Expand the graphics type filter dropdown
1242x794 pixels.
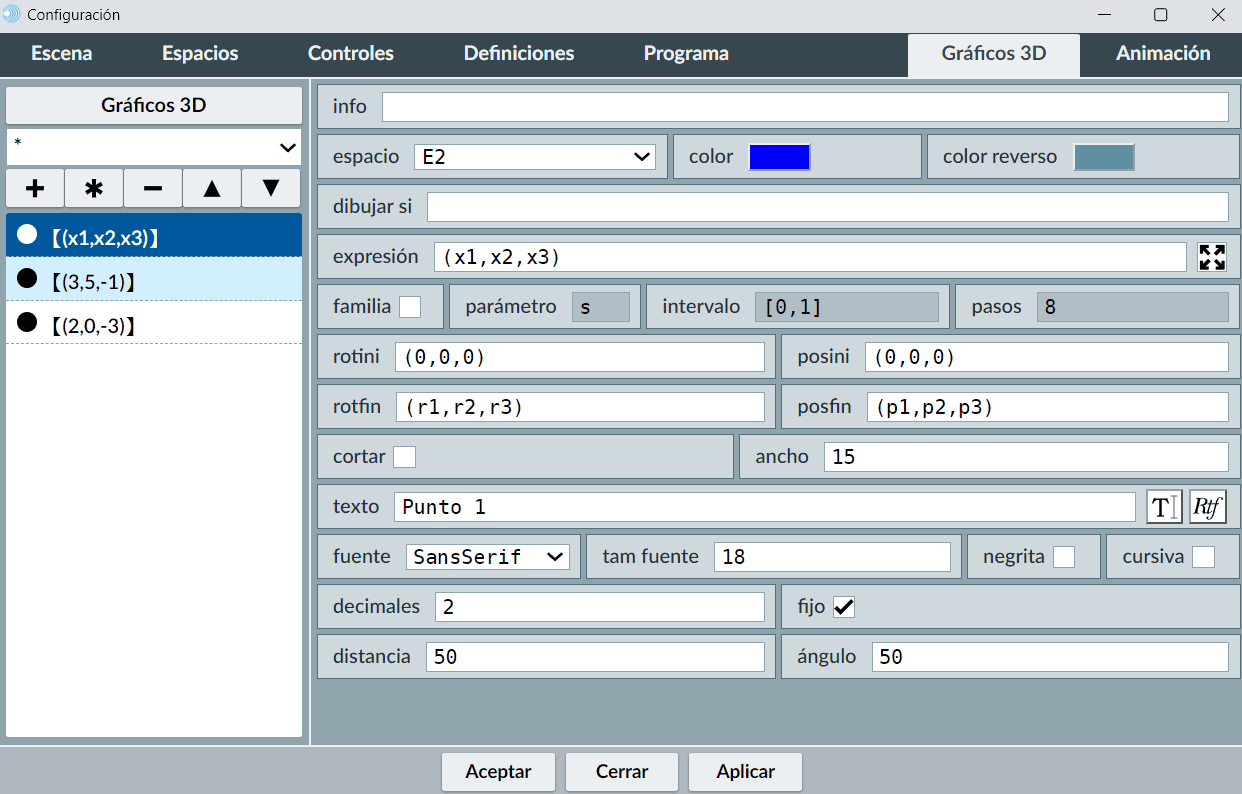click(154, 147)
